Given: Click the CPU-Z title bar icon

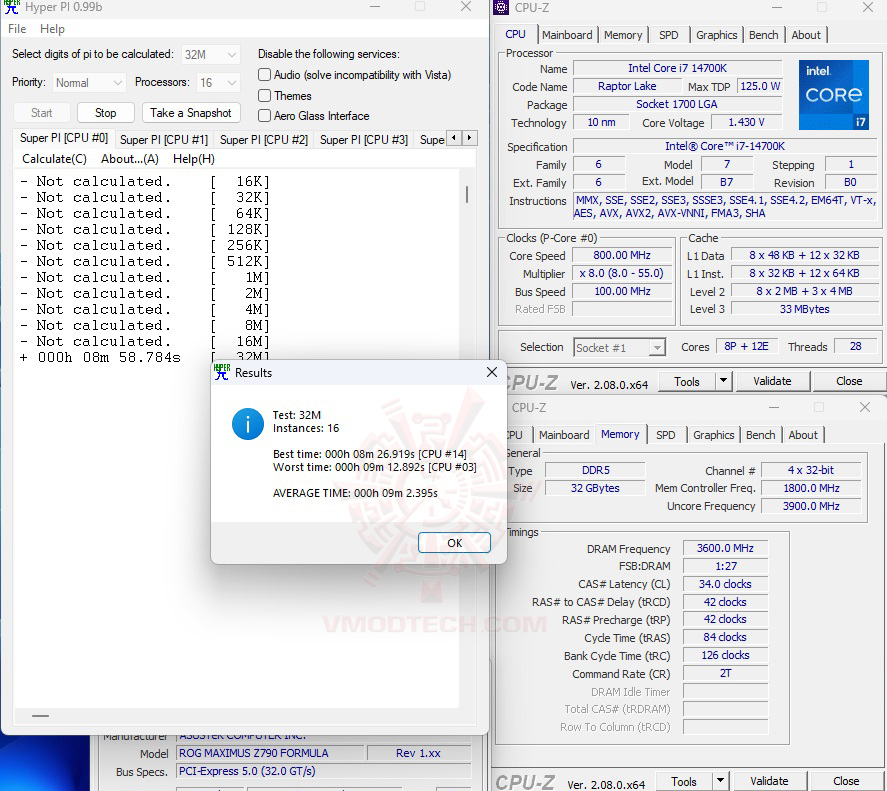Looking at the screenshot, I should click(x=501, y=7).
